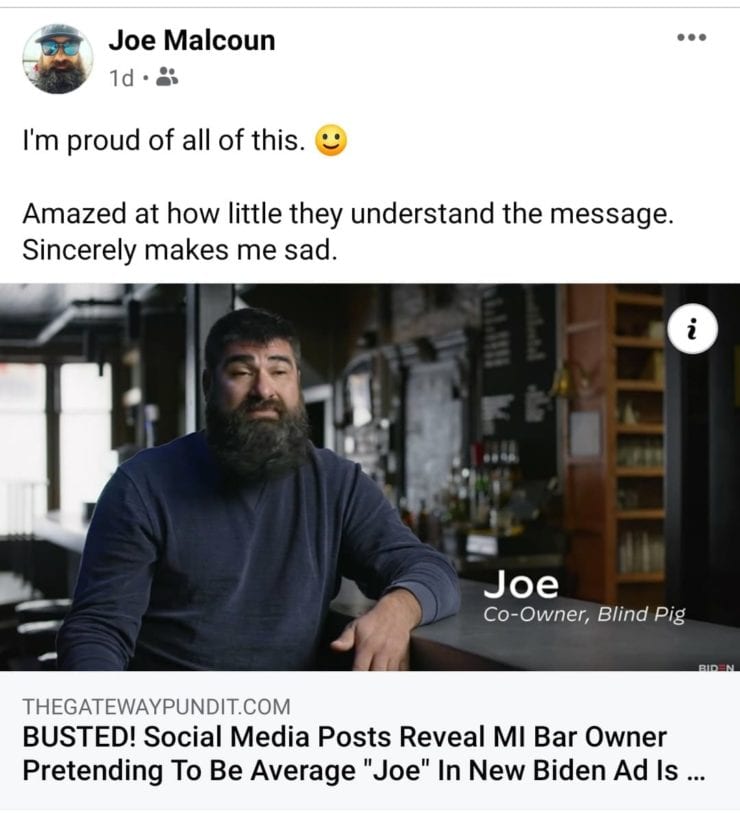Open the bearded man link preview image
The width and height of the screenshot is (740, 813).
pyautogui.click(x=370, y=477)
